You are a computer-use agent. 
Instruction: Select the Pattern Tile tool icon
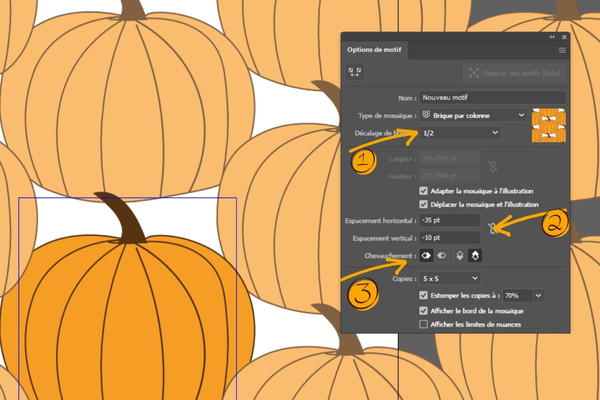(x=355, y=72)
